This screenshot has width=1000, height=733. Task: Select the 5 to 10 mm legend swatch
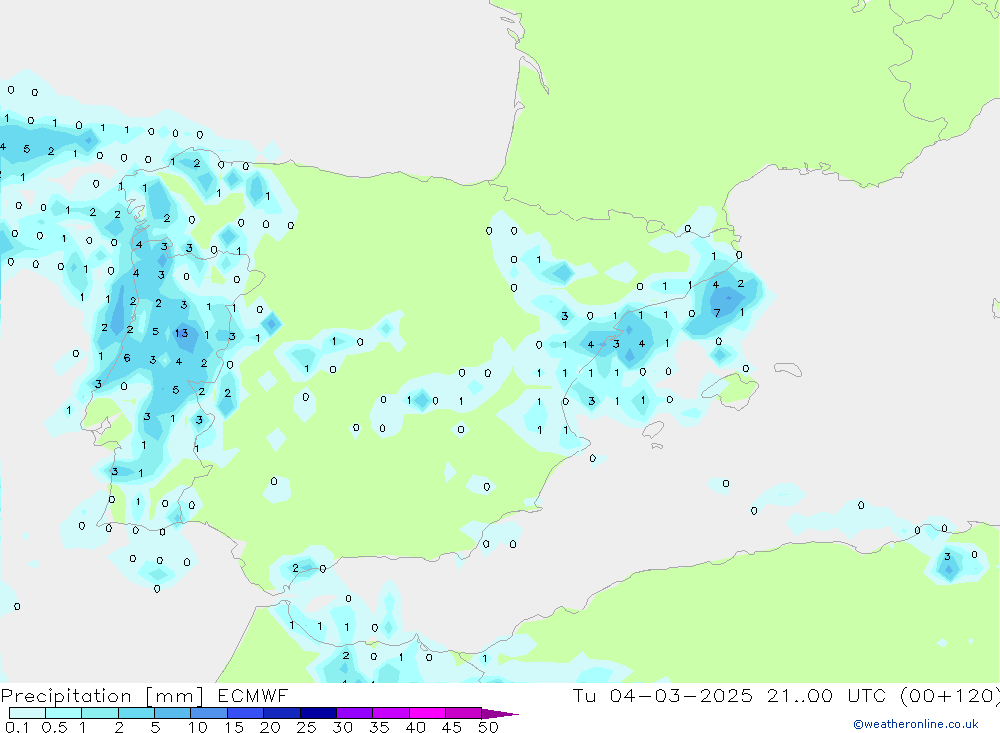[x=173, y=713]
